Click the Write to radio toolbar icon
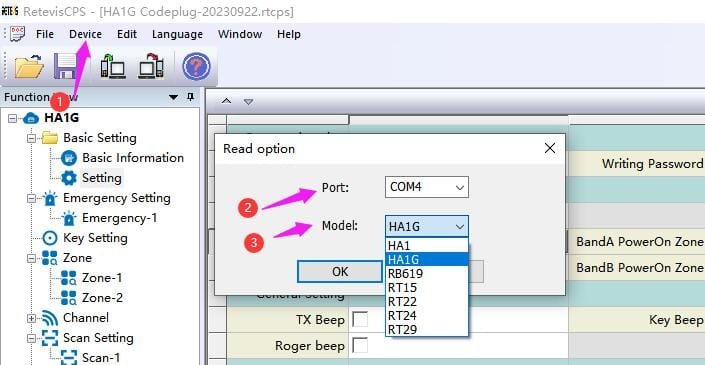 click(x=151, y=67)
